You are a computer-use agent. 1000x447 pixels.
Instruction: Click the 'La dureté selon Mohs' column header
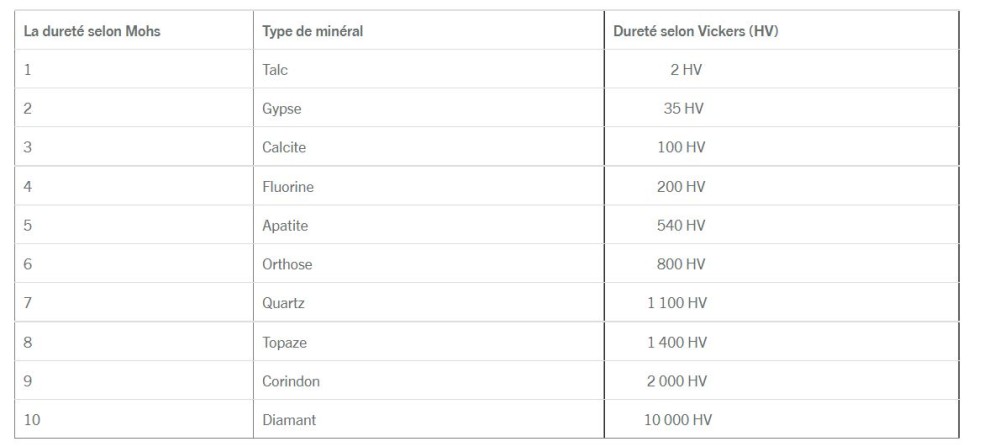[92, 31]
